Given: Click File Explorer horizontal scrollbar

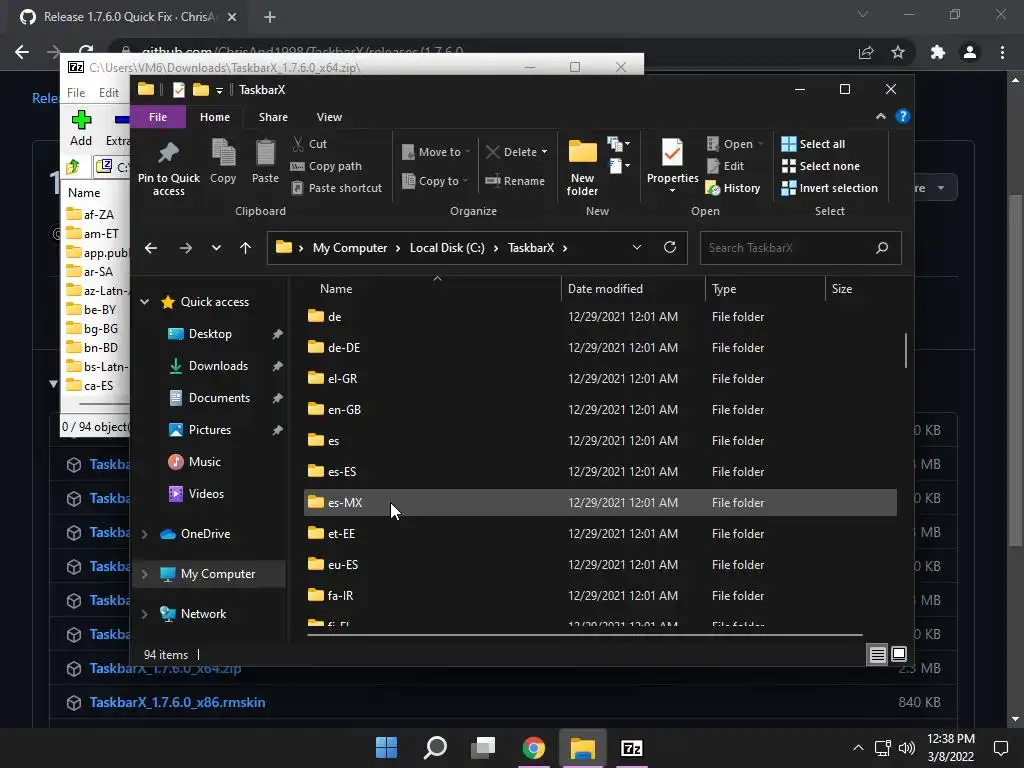Looking at the screenshot, I should [x=584, y=634].
